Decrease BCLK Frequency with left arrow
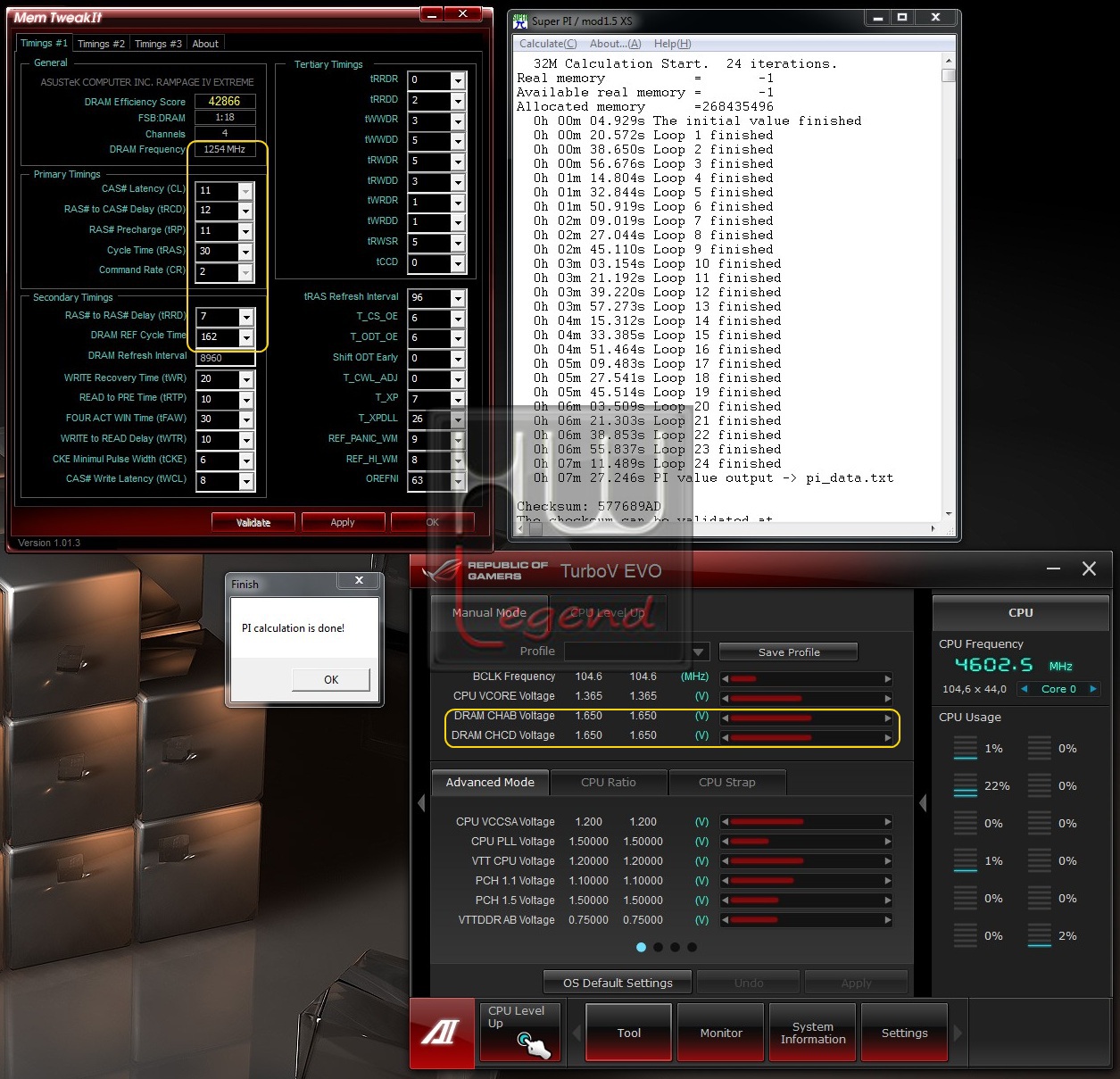Viewport: 1120px width, 1079px height. [725, 678]
